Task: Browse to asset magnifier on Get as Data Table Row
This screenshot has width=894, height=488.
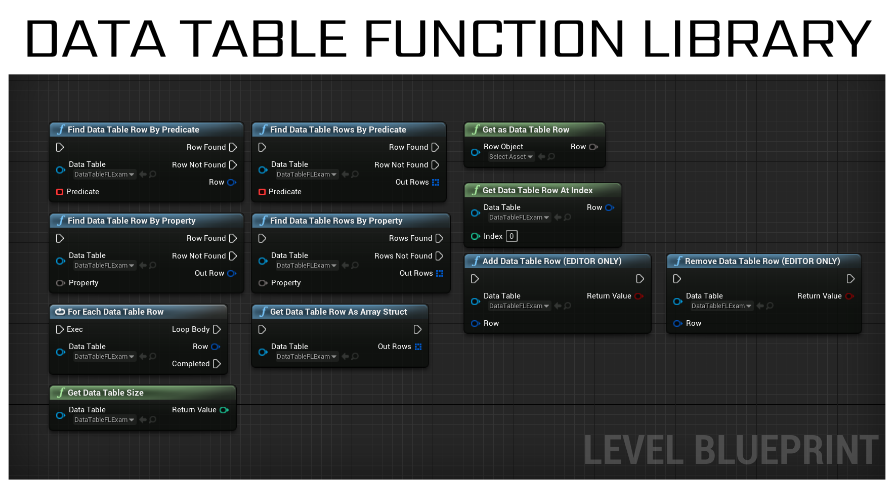Action: (551, 157)
